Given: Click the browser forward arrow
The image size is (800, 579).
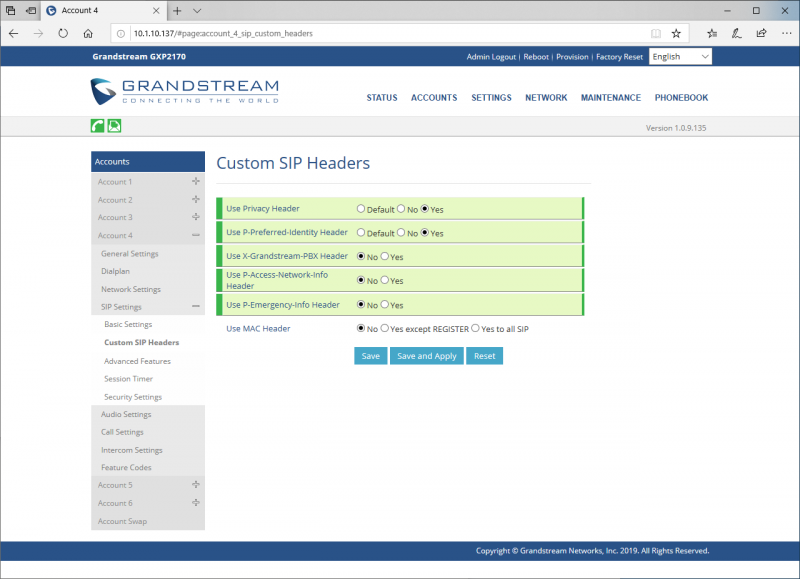Looking at the screenshot, I should (x=38, y=34).
